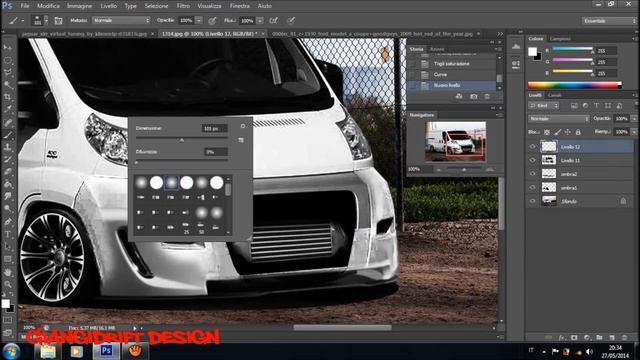640x360 pixels.
Task: Select the Type tool
Action: tap(8, 234)
